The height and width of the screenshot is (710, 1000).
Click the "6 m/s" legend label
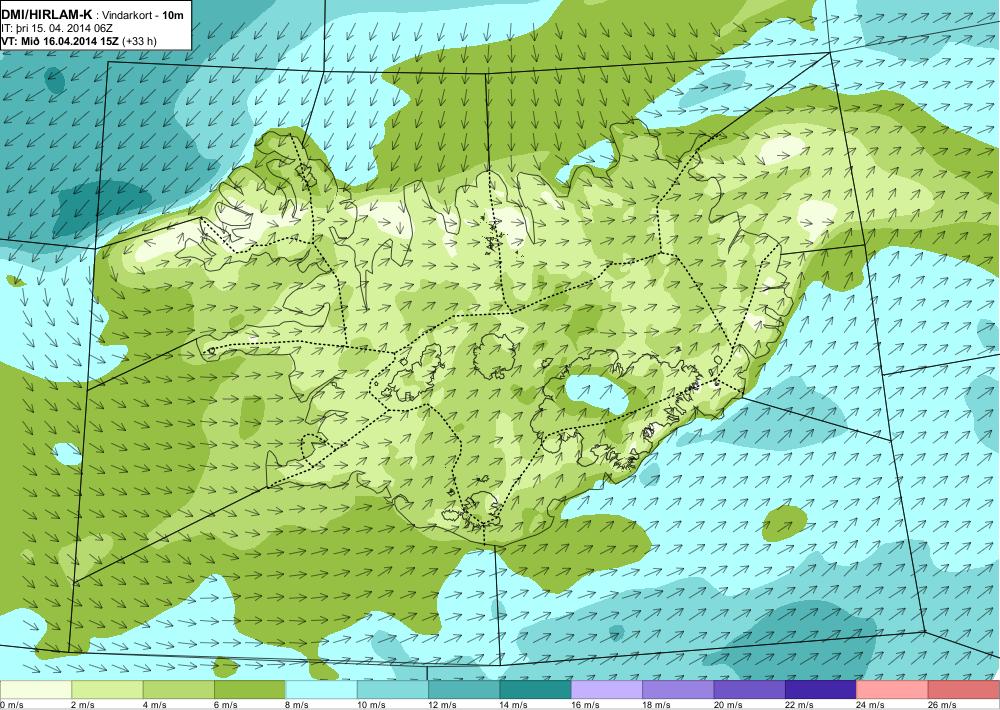226,705
